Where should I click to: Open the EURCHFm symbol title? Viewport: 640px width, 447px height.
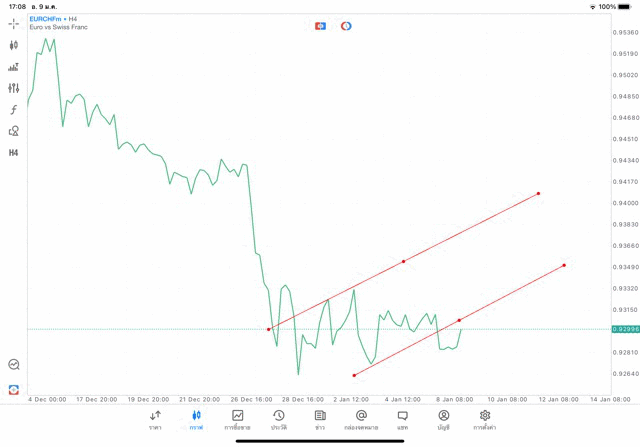click(46, 18)
